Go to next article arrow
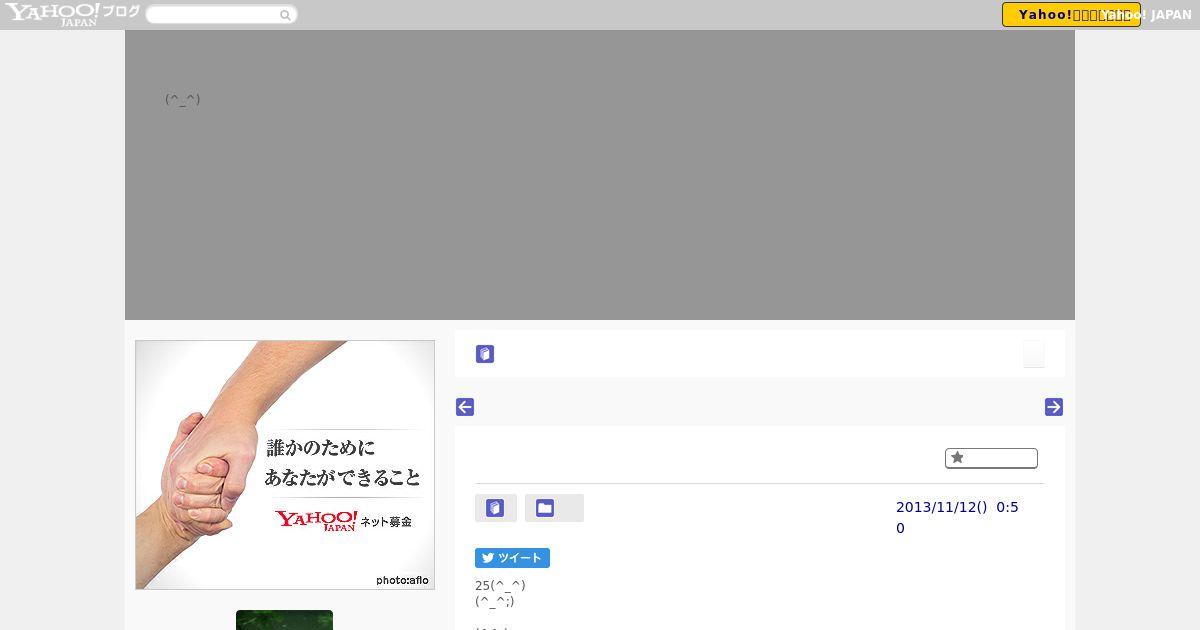This screenshot has width=1200, height=630. coord(1054,407)
